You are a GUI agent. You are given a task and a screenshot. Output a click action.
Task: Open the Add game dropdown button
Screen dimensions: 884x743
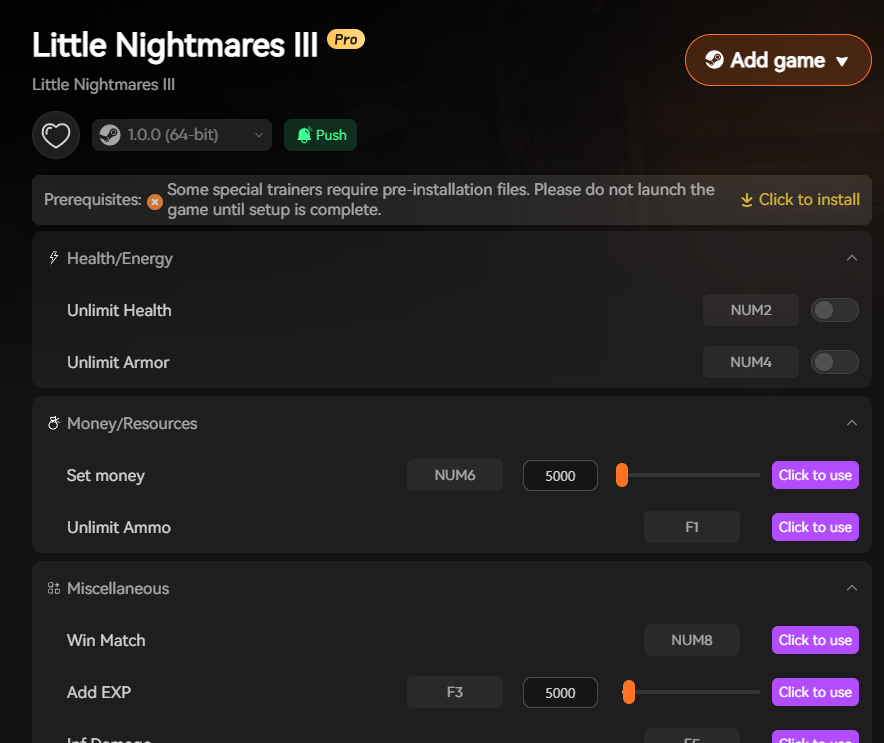[778, 60]
